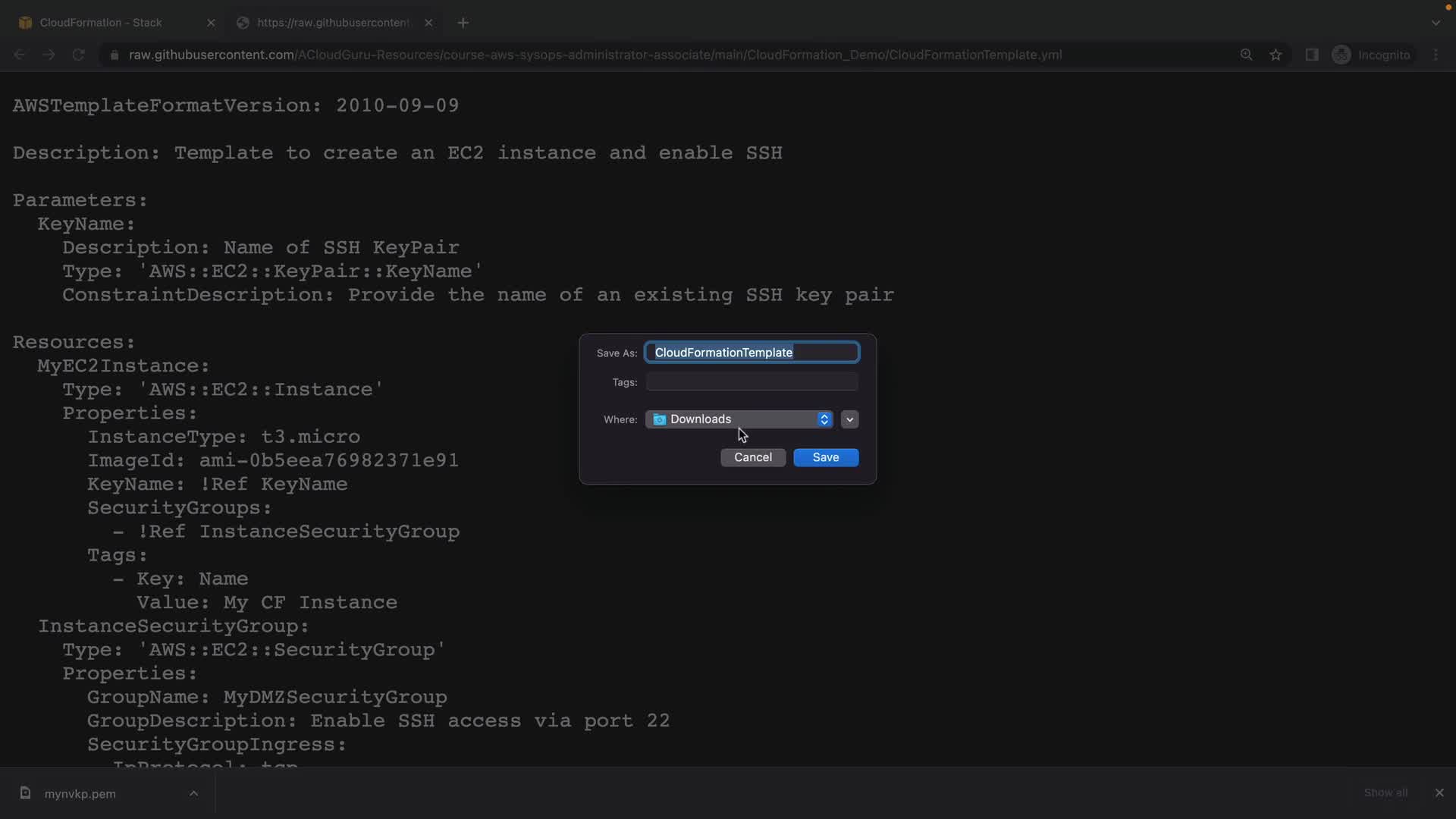Open new tab with plus icon
Image resolution: width=1456 pixels, height=819 pixels.
coord(463,23)
